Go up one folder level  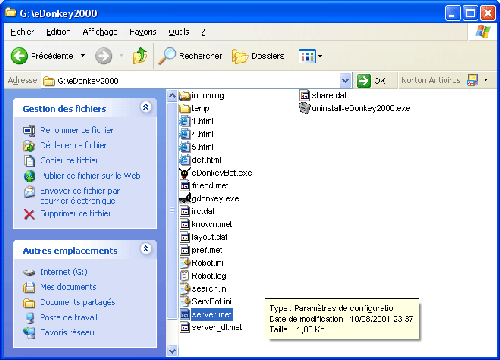tap(140, 55)
